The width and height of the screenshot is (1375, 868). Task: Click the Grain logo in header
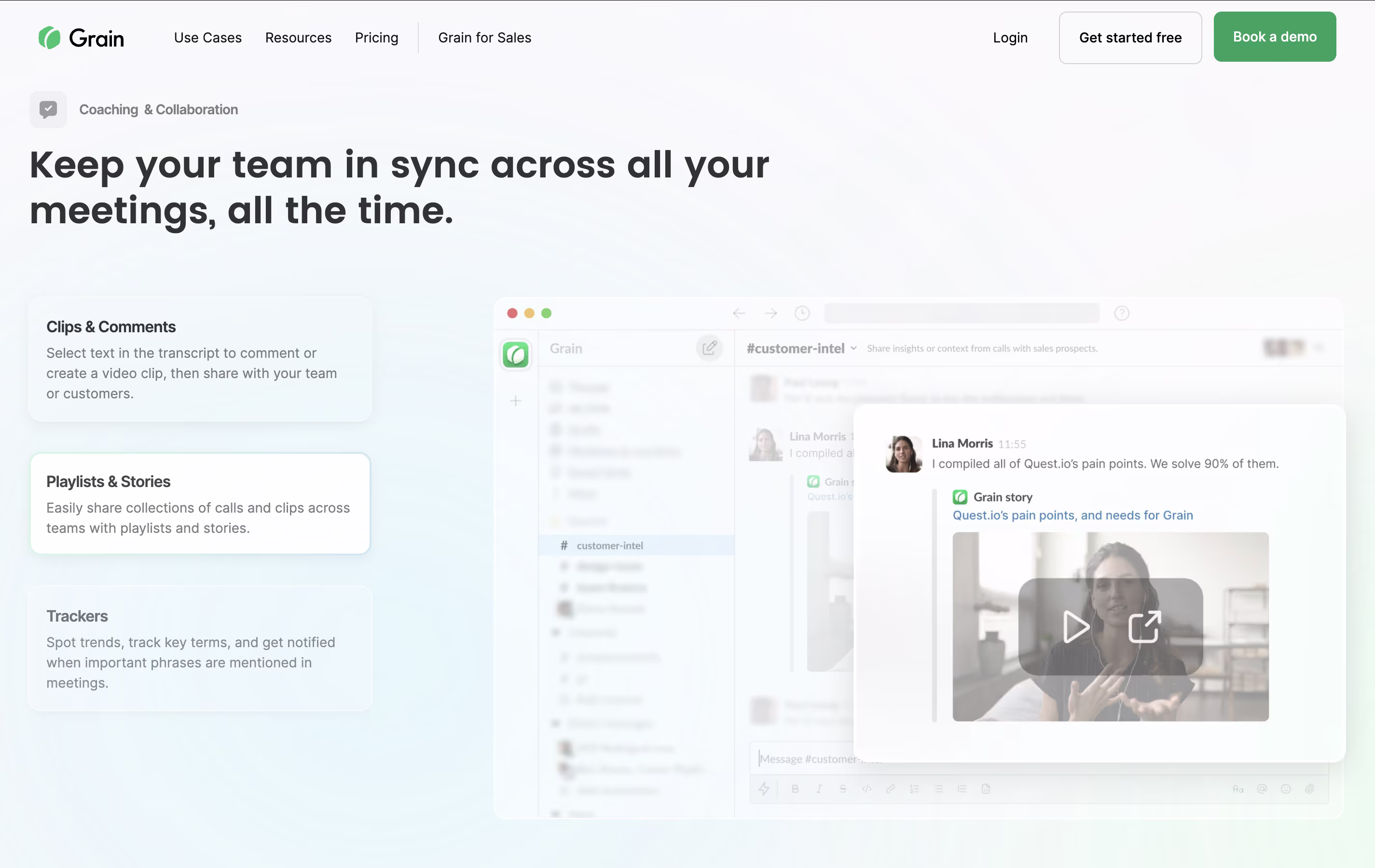tap(81, 38)
